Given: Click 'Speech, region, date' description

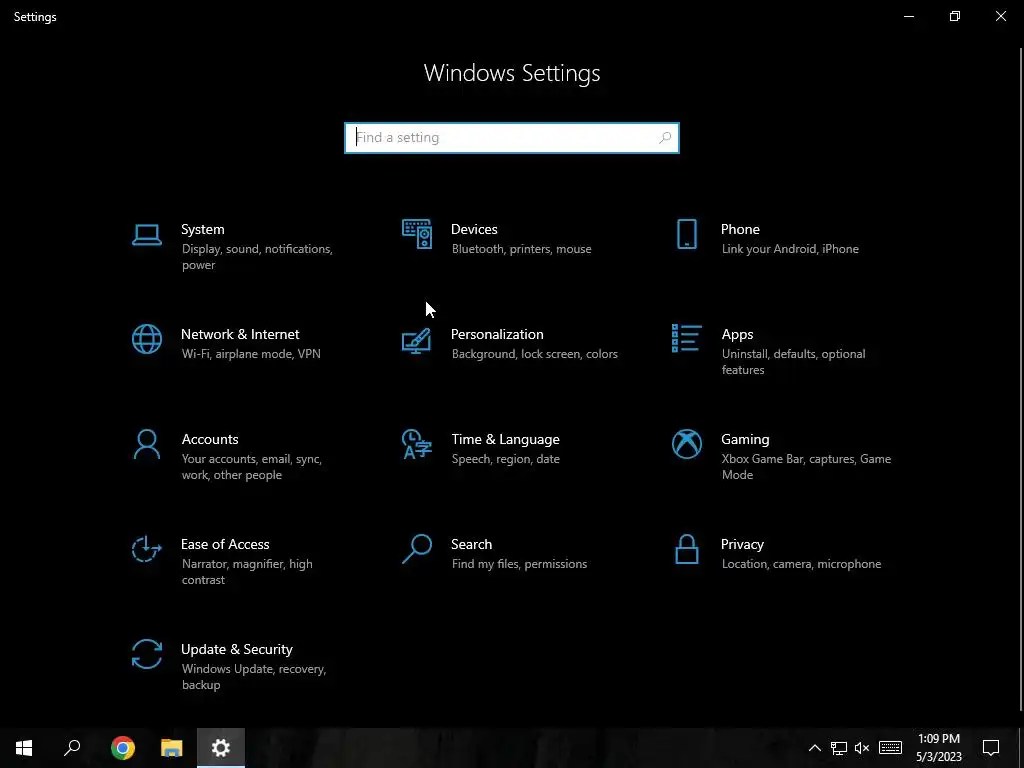Looking at the screenshot, I should point(505,459).
